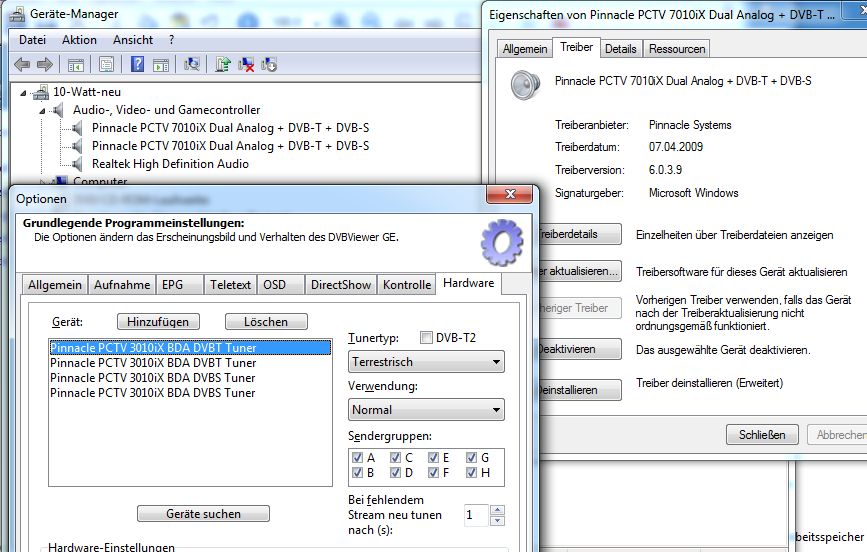The width and height of the screenshot is (867, 552).
Task: Open the Aktion menu
Action: coord(79,40)
